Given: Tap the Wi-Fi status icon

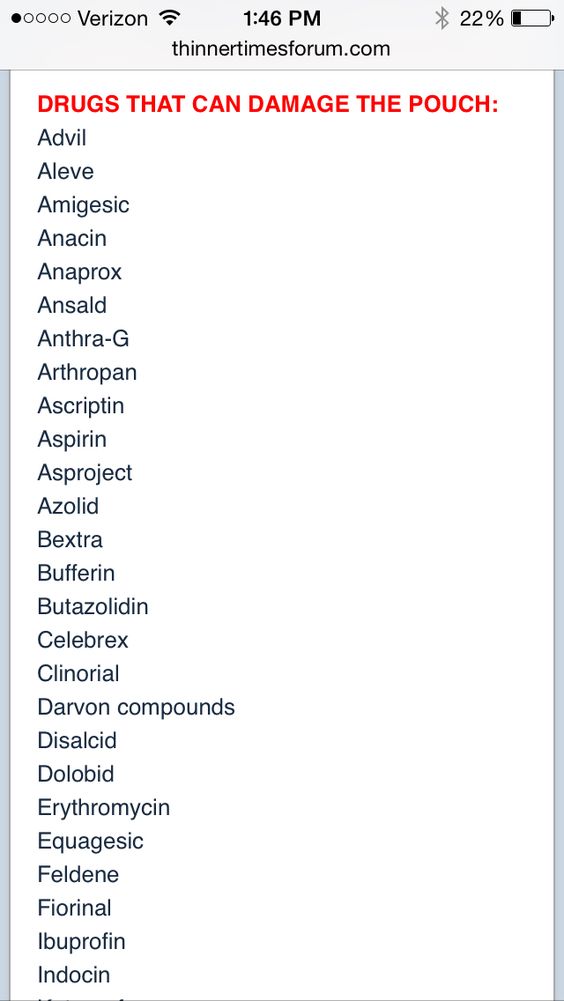Looking at the screenshot, I should coord(169,17).
